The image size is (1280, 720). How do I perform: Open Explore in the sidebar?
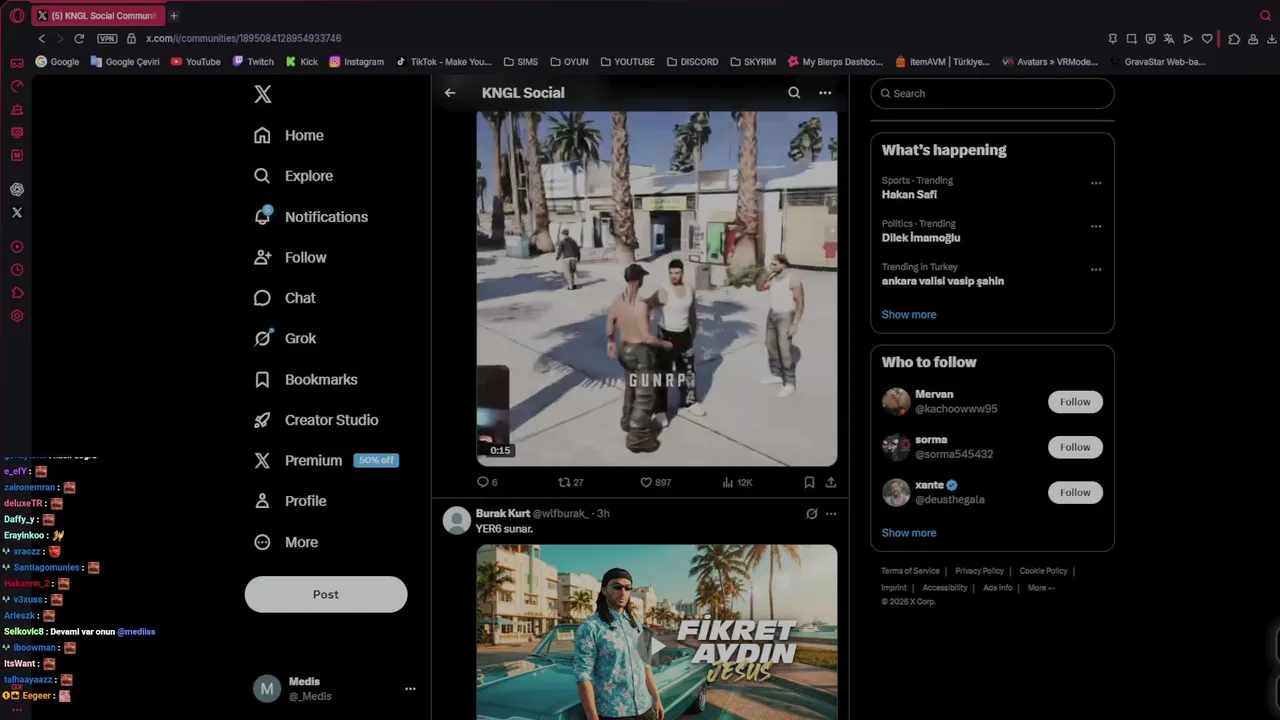coord(293,176)
